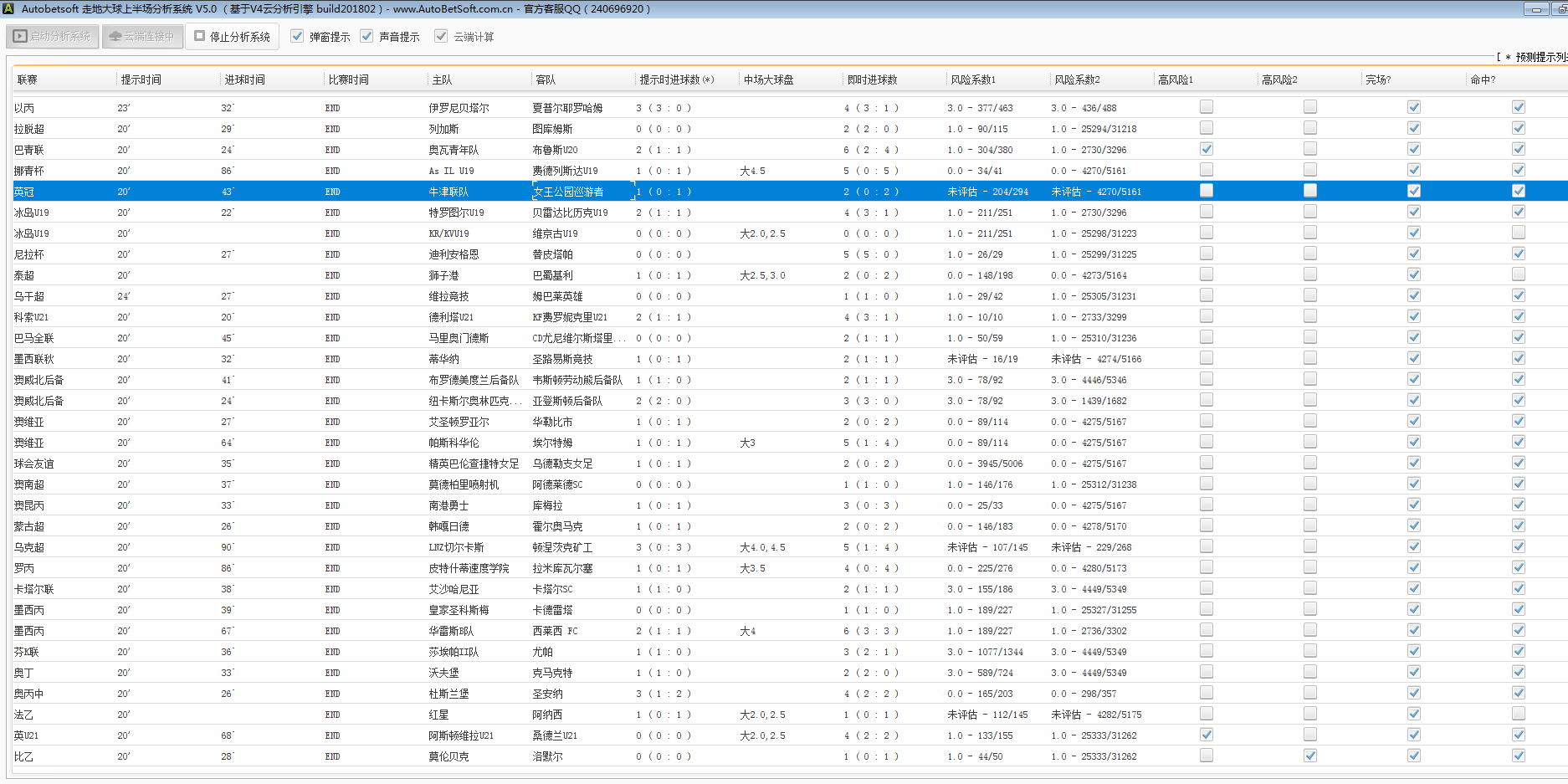Click the cloud icon on 云端连接中
The height and width of the screenshot is (784, 1568).
(115, 37)
